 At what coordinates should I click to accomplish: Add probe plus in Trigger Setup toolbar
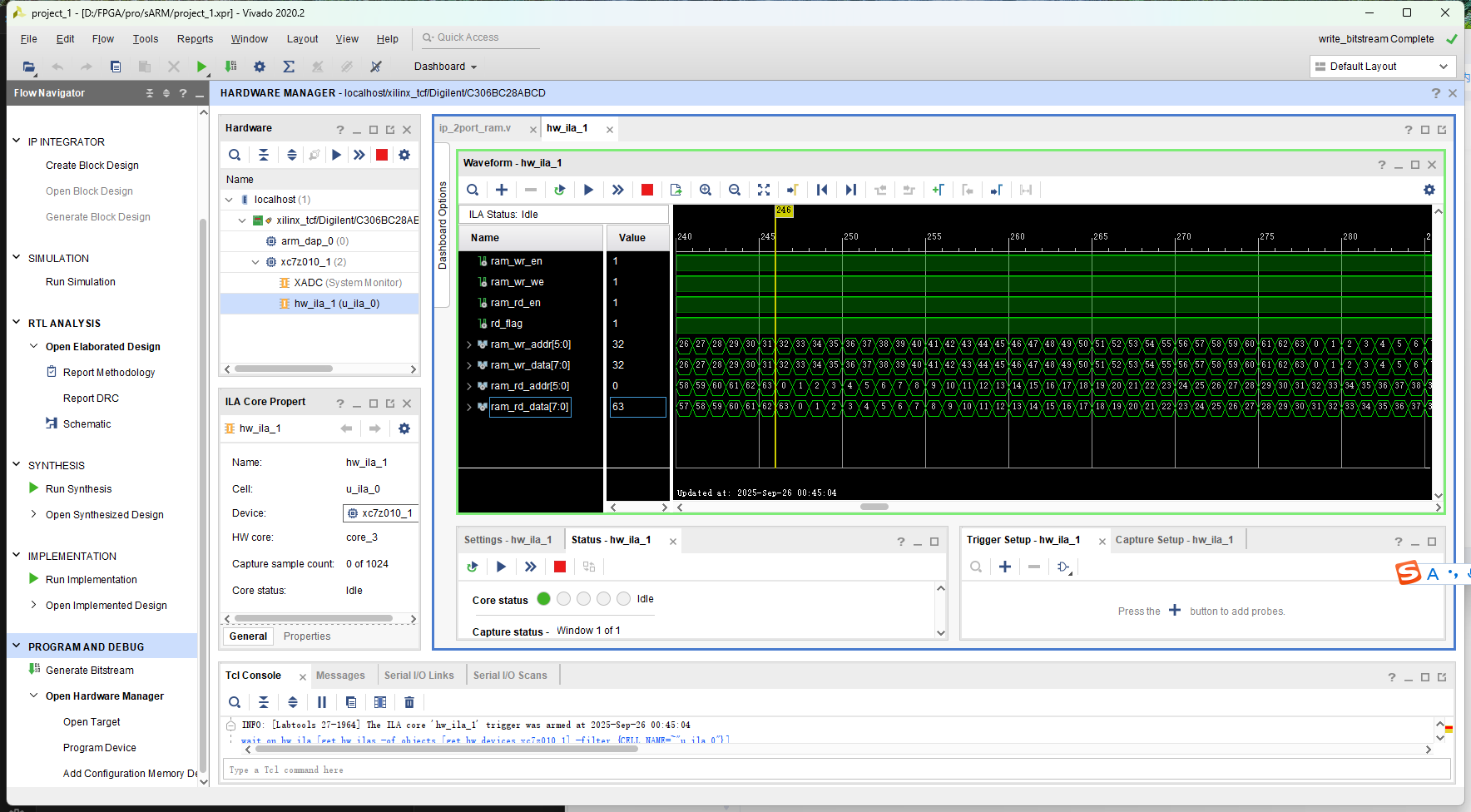click(x=1005, y=567)
